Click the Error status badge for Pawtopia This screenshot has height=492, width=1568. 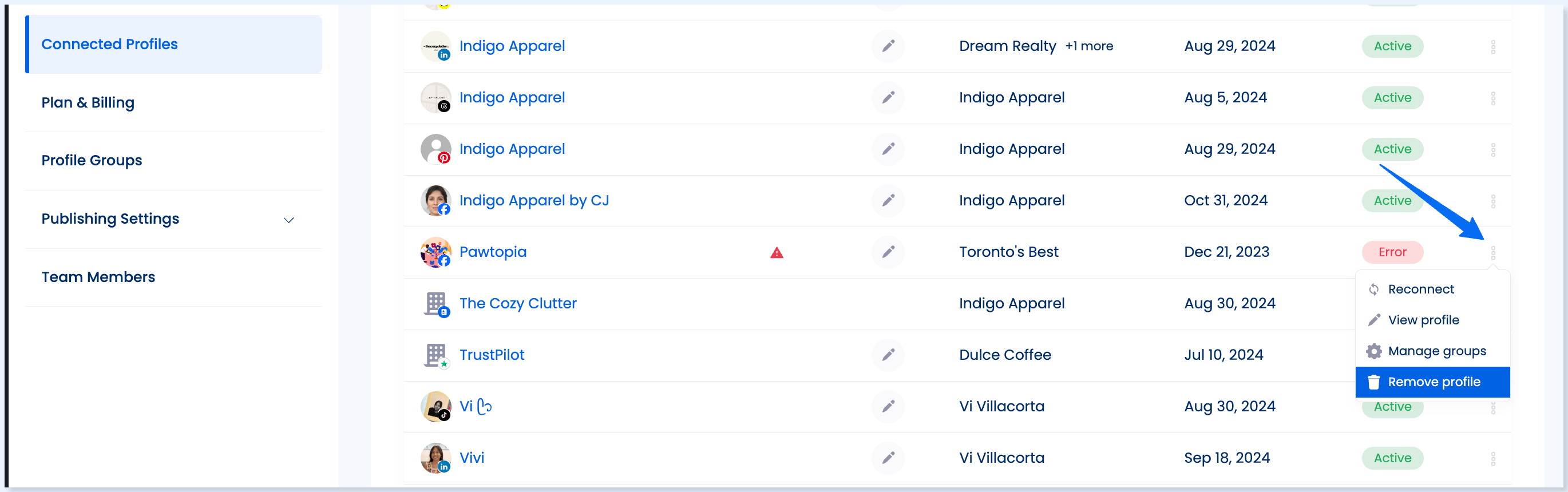coord(1392,252)
